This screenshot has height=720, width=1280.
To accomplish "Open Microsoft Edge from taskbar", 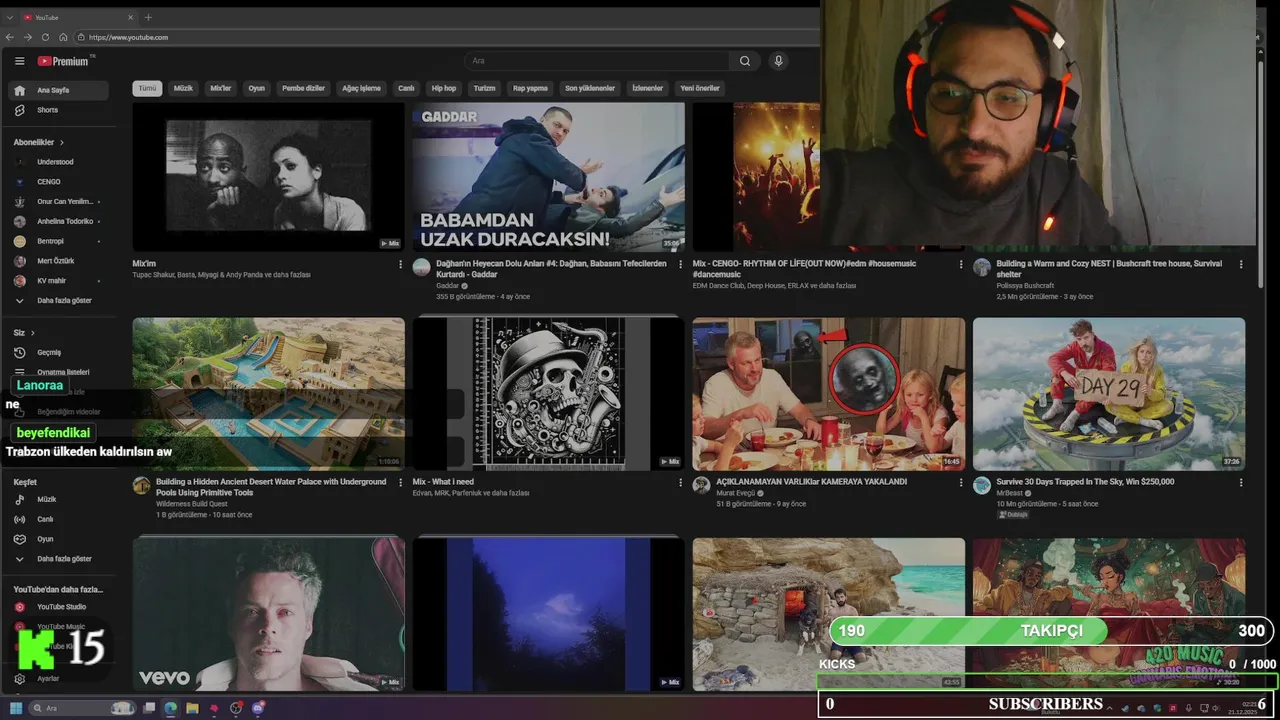I will 170,708.
